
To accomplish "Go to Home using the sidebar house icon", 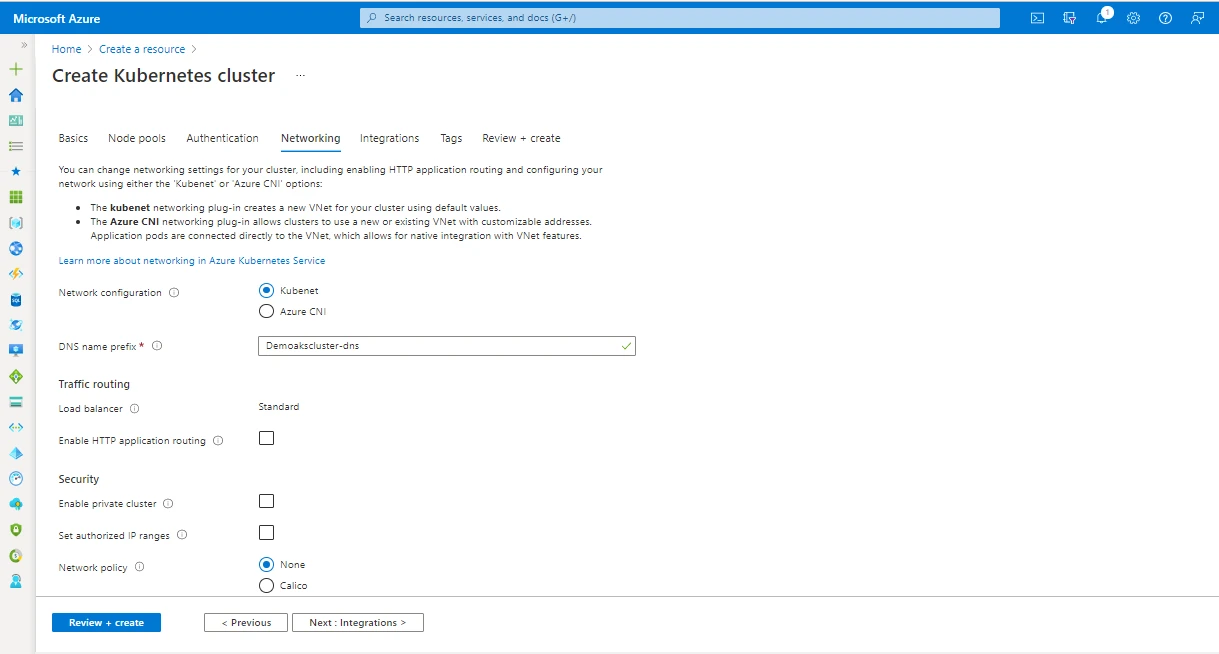I will pos(15,95).
